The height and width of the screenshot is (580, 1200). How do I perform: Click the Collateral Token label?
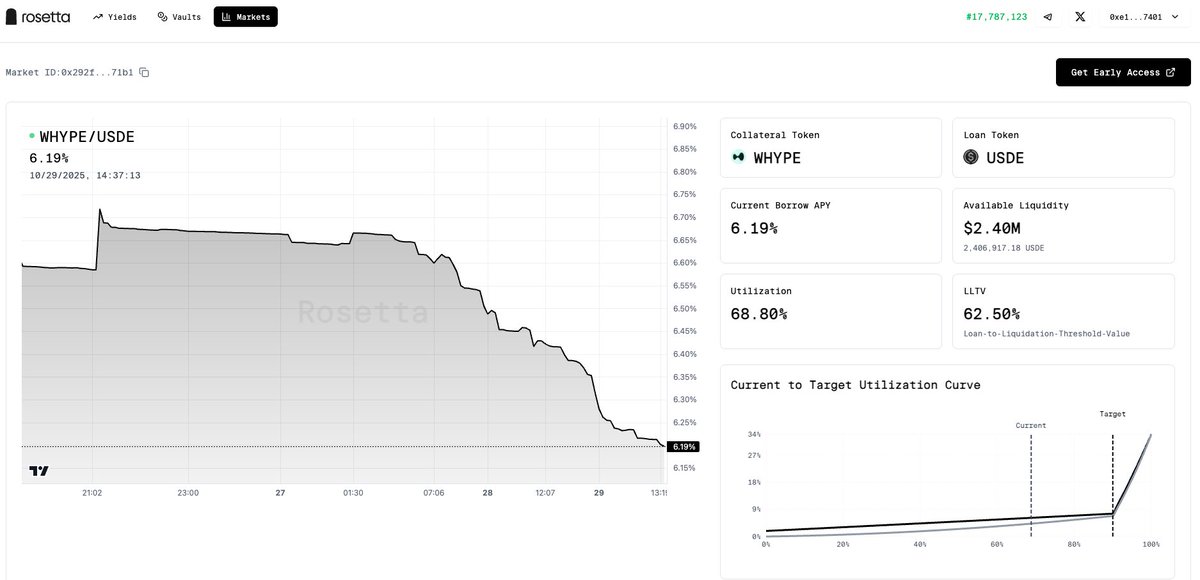pyautogui.click(x=775, y=135)
